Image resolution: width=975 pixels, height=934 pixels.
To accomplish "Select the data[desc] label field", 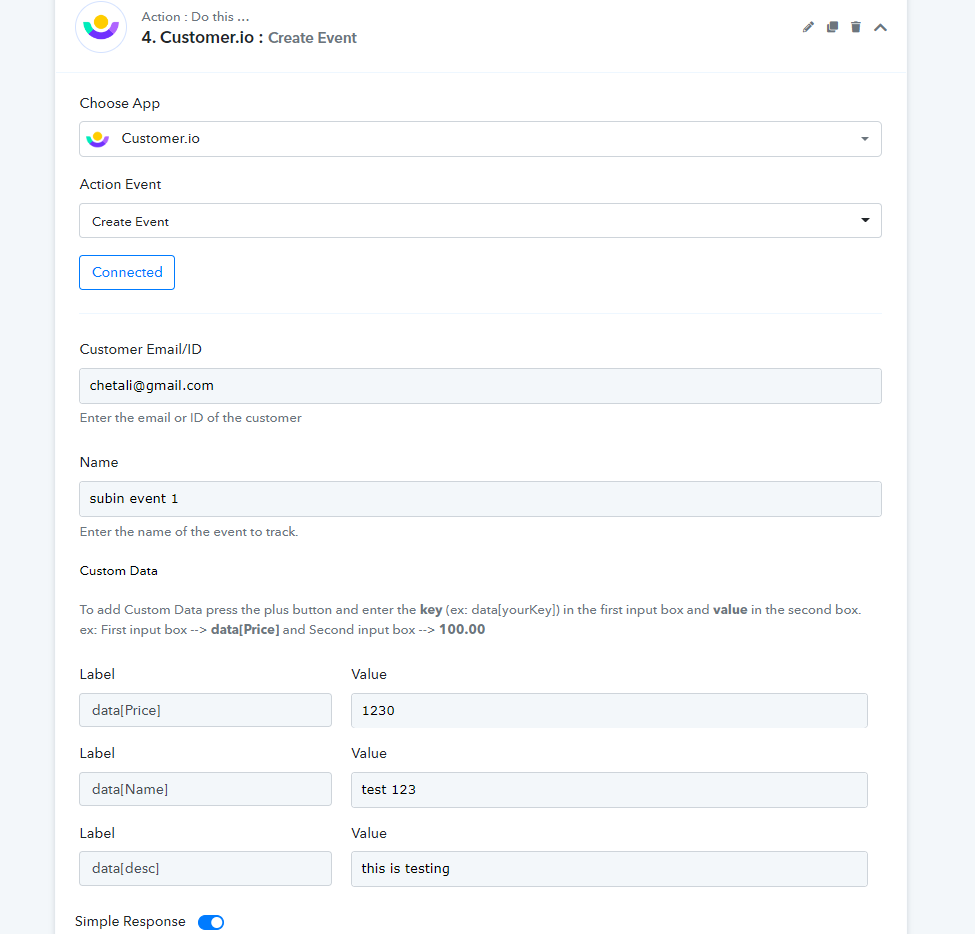I will (x=205, y=868).
